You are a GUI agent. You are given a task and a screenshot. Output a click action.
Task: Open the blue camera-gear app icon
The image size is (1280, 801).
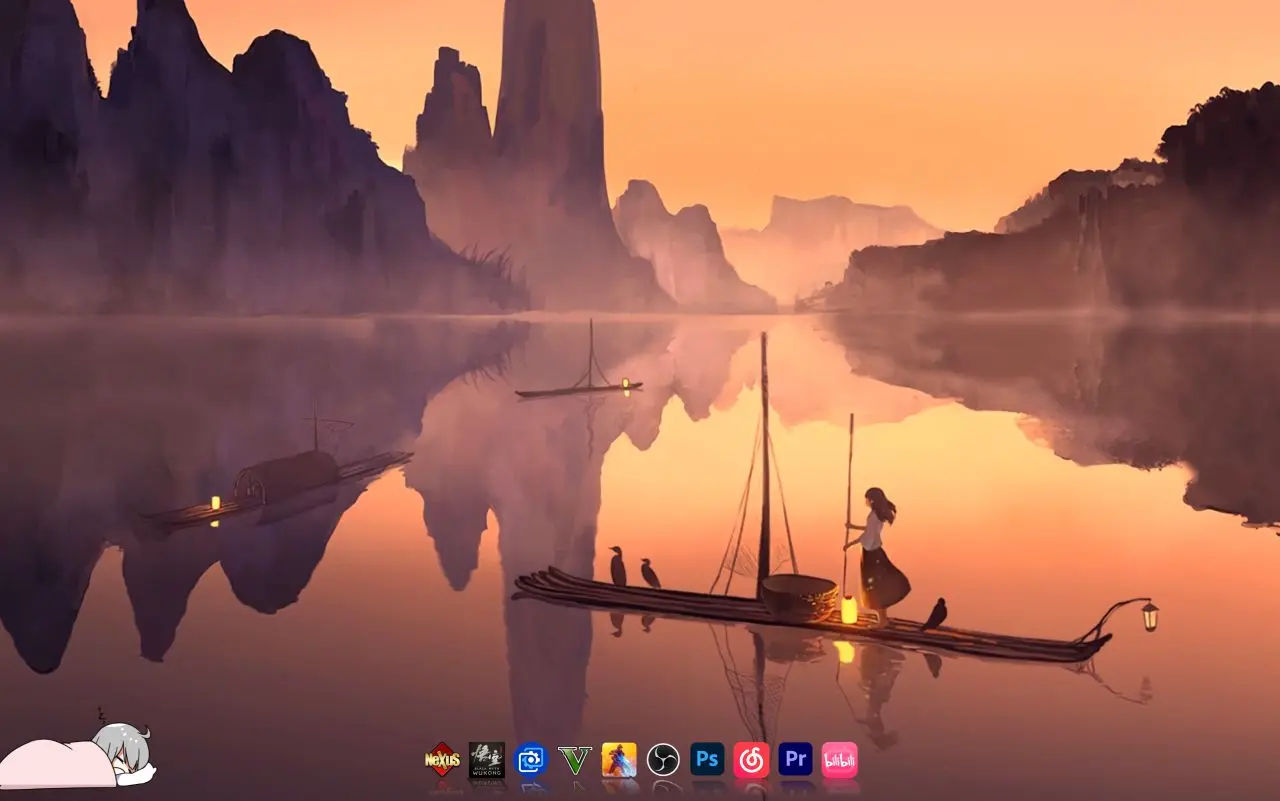[531, 760]
